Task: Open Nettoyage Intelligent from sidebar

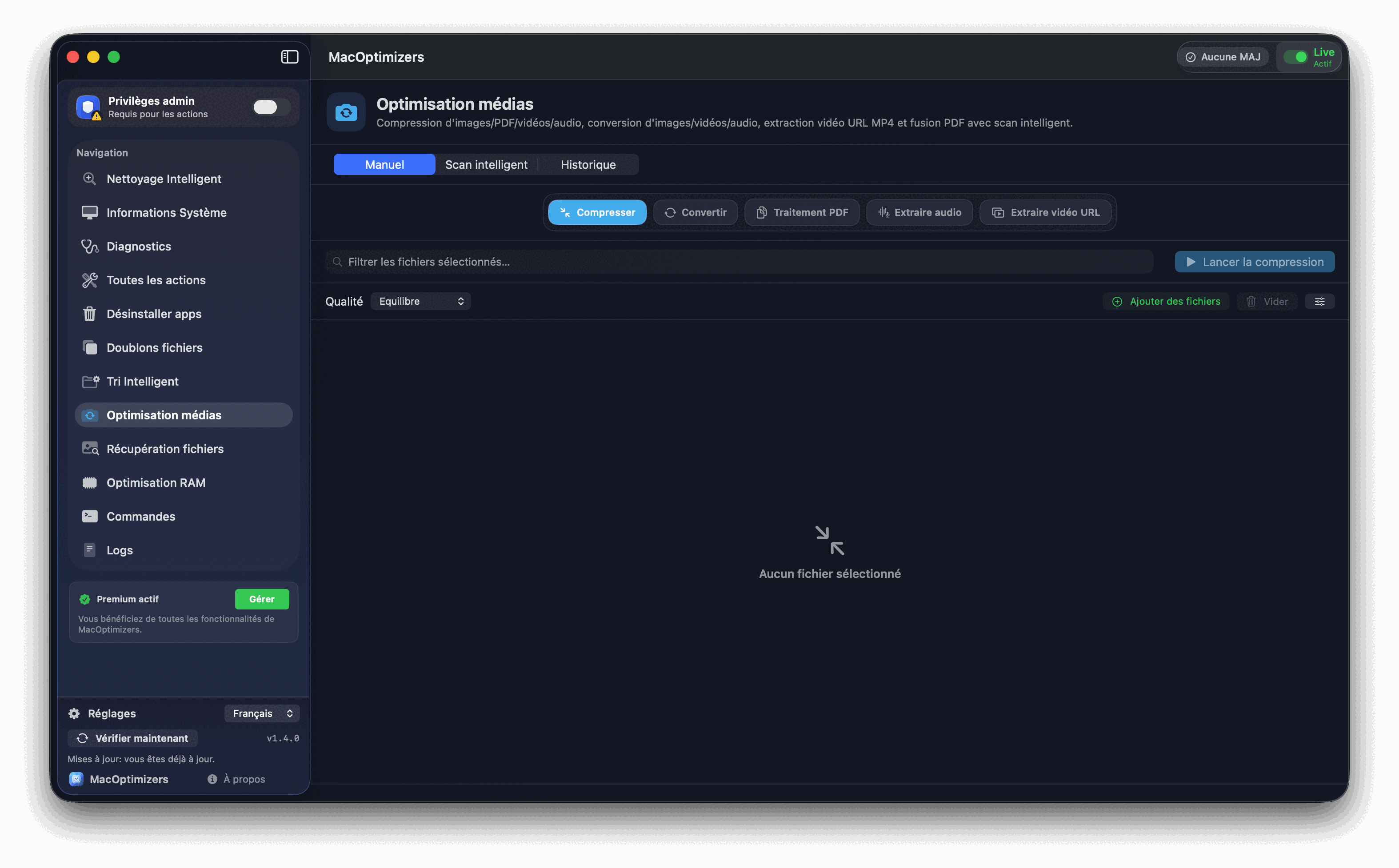Action: pyautogui.click(x=164, y=179)
